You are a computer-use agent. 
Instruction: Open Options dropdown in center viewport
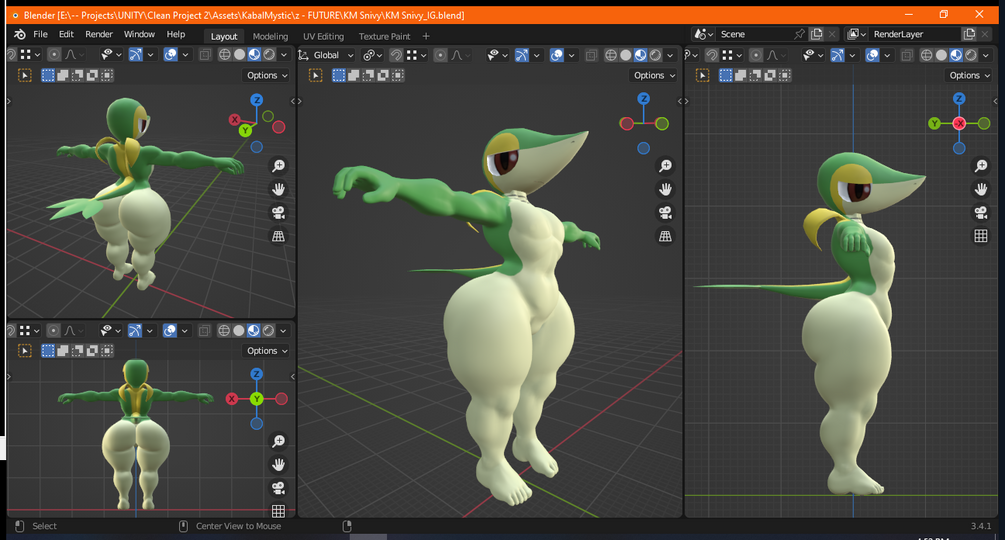tap(654, 76)
